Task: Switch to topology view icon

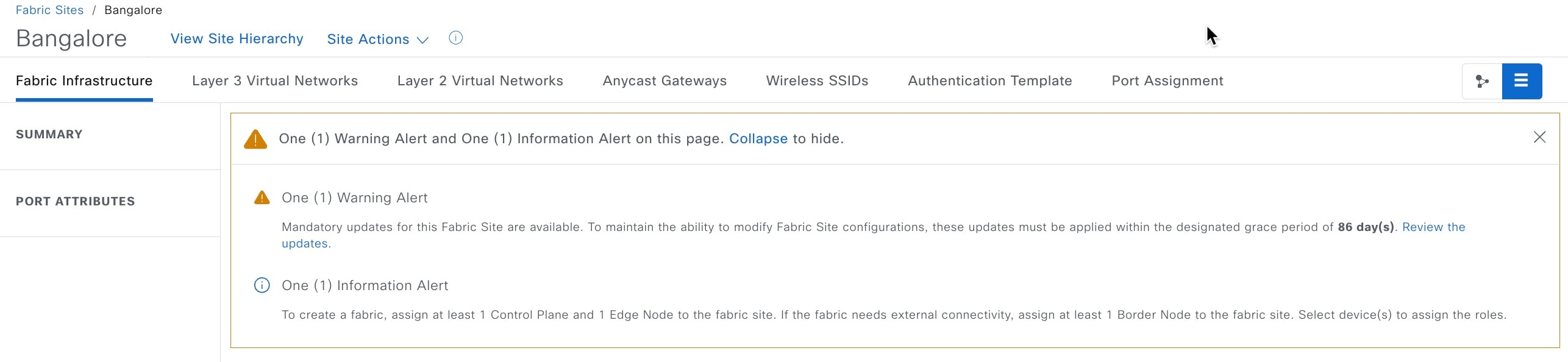Action: 1482,81
